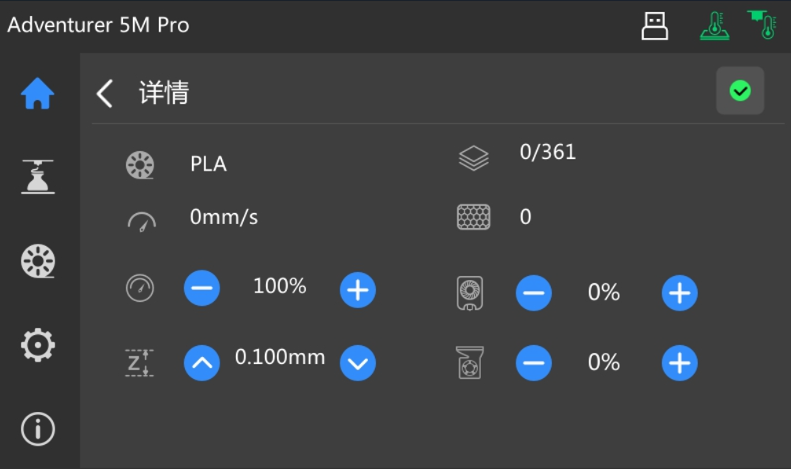
Task: Click the layers stack icon
Action: 474,158
